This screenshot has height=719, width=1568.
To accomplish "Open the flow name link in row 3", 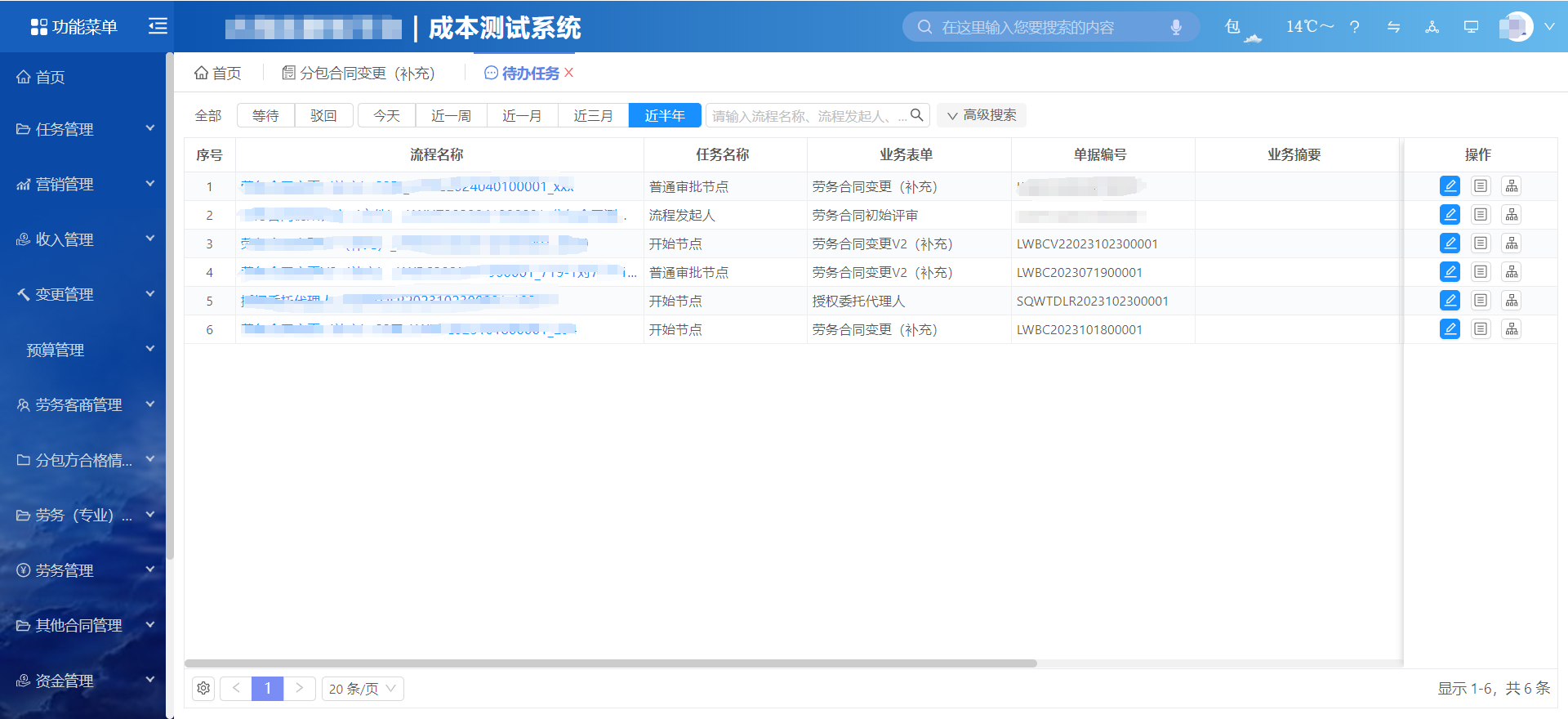I will [x=414, y=243].
